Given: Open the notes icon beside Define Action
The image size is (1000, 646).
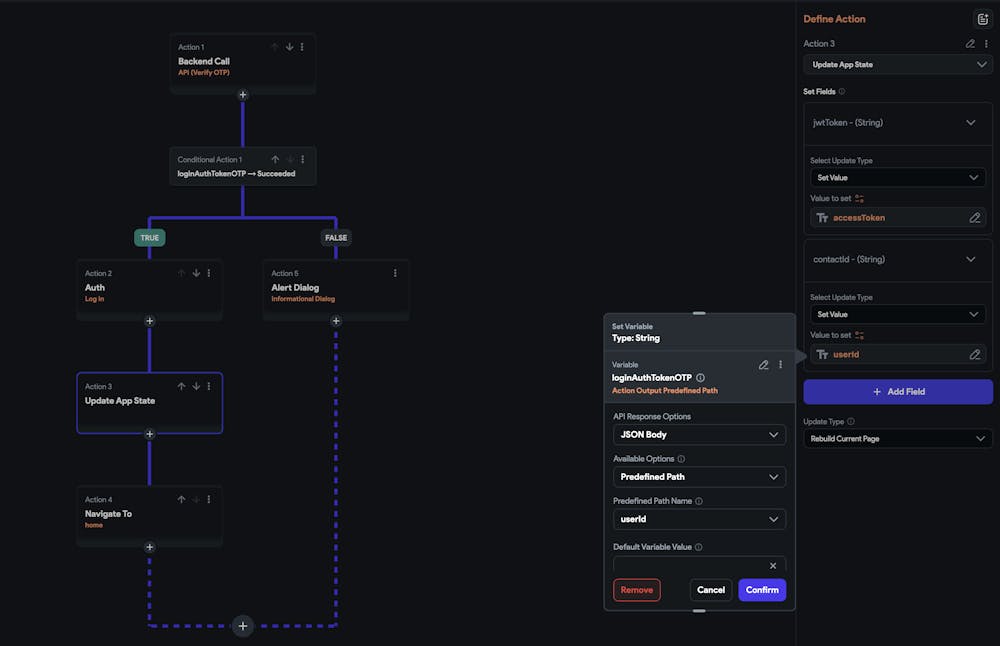Looking at the screenshot, I should coord(983,19).
